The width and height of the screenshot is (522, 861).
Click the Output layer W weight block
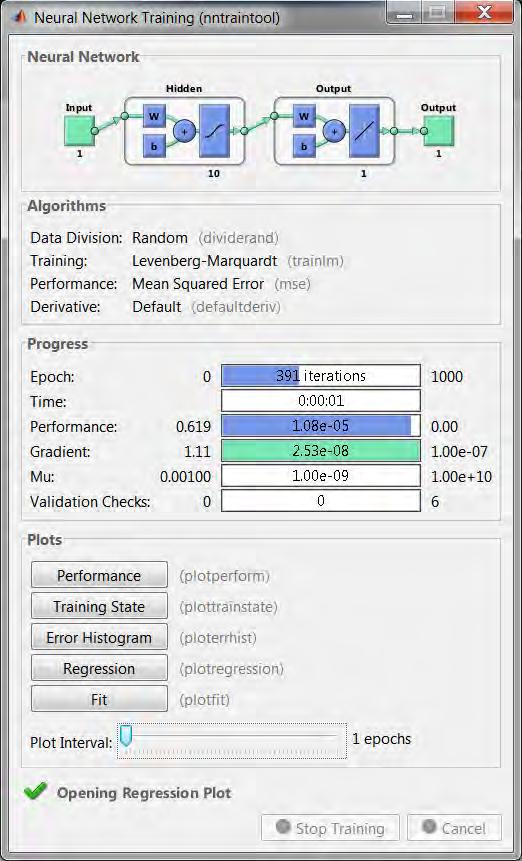tap(304, 116)
